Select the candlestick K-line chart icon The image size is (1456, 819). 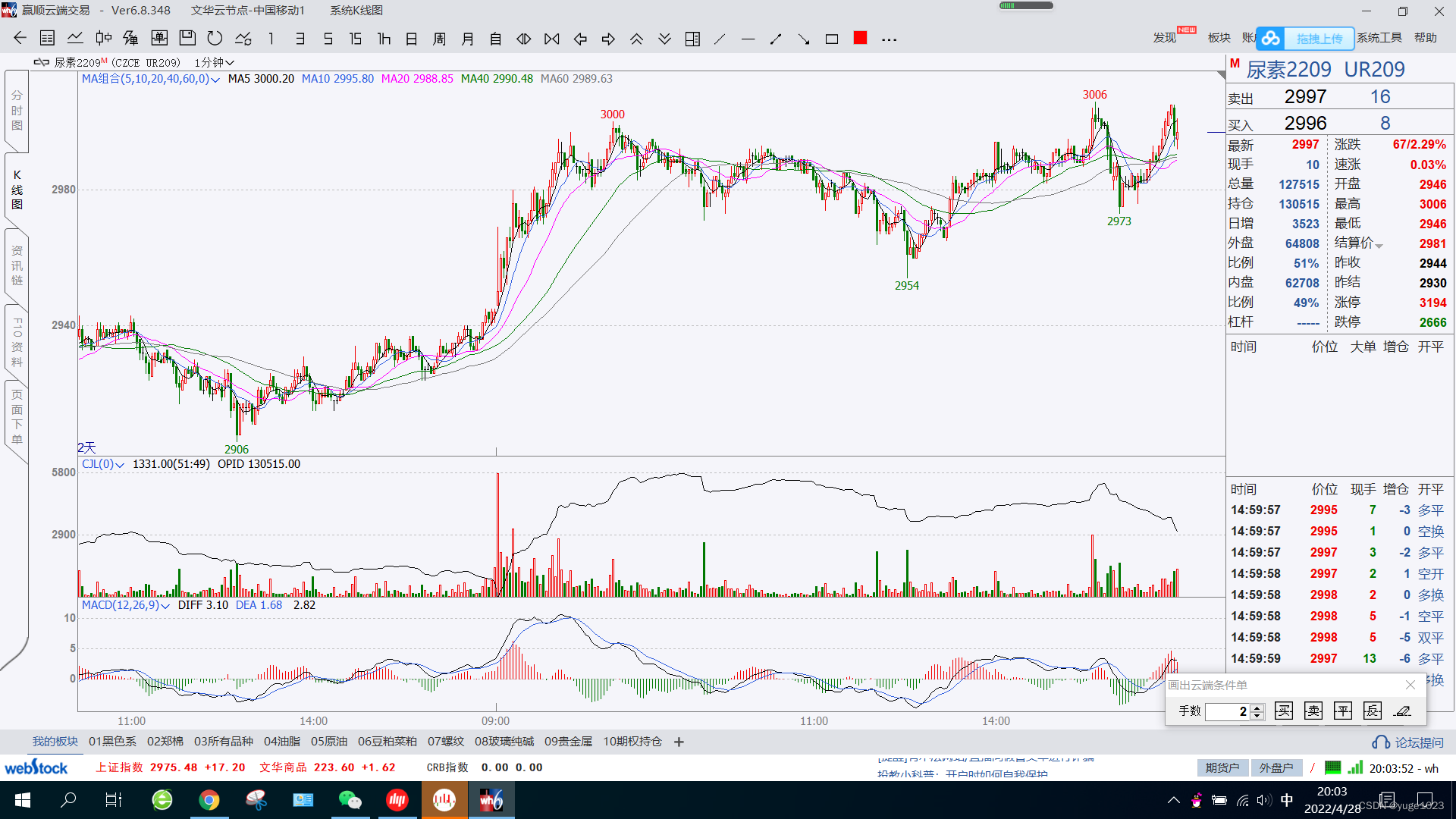point(103,39)
